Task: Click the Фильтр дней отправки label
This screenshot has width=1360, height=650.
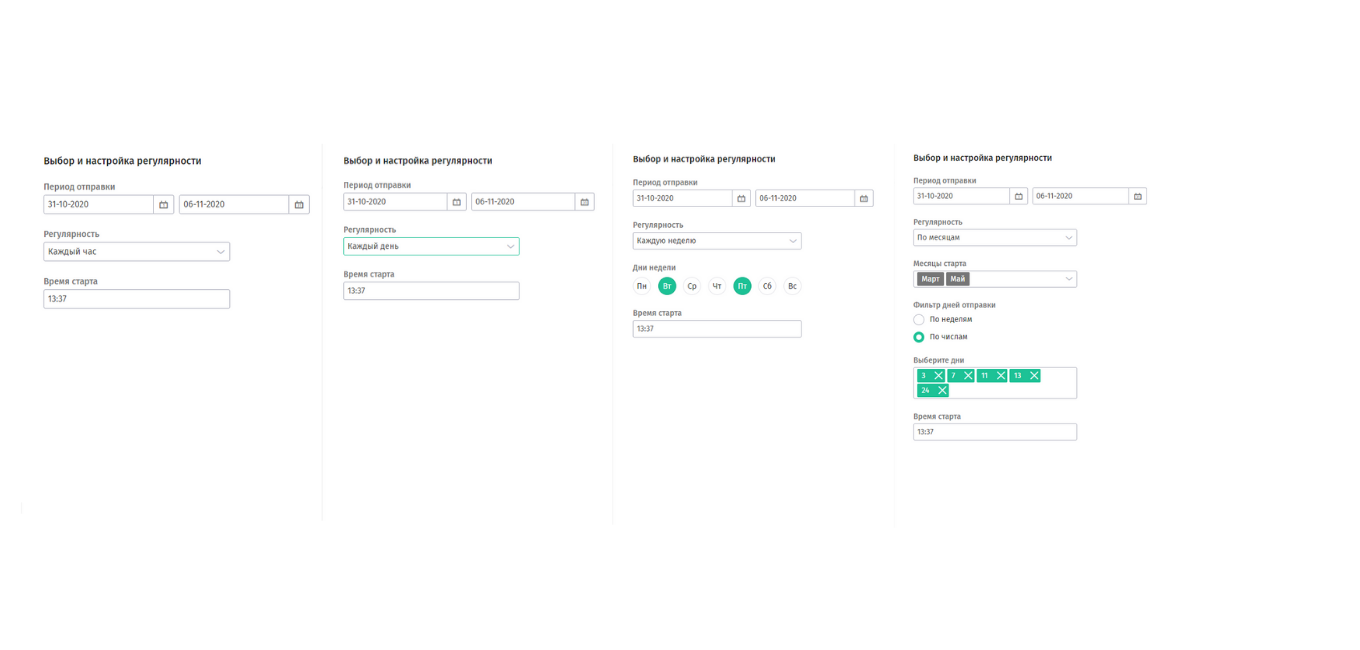Action: (x=954, y=305)
